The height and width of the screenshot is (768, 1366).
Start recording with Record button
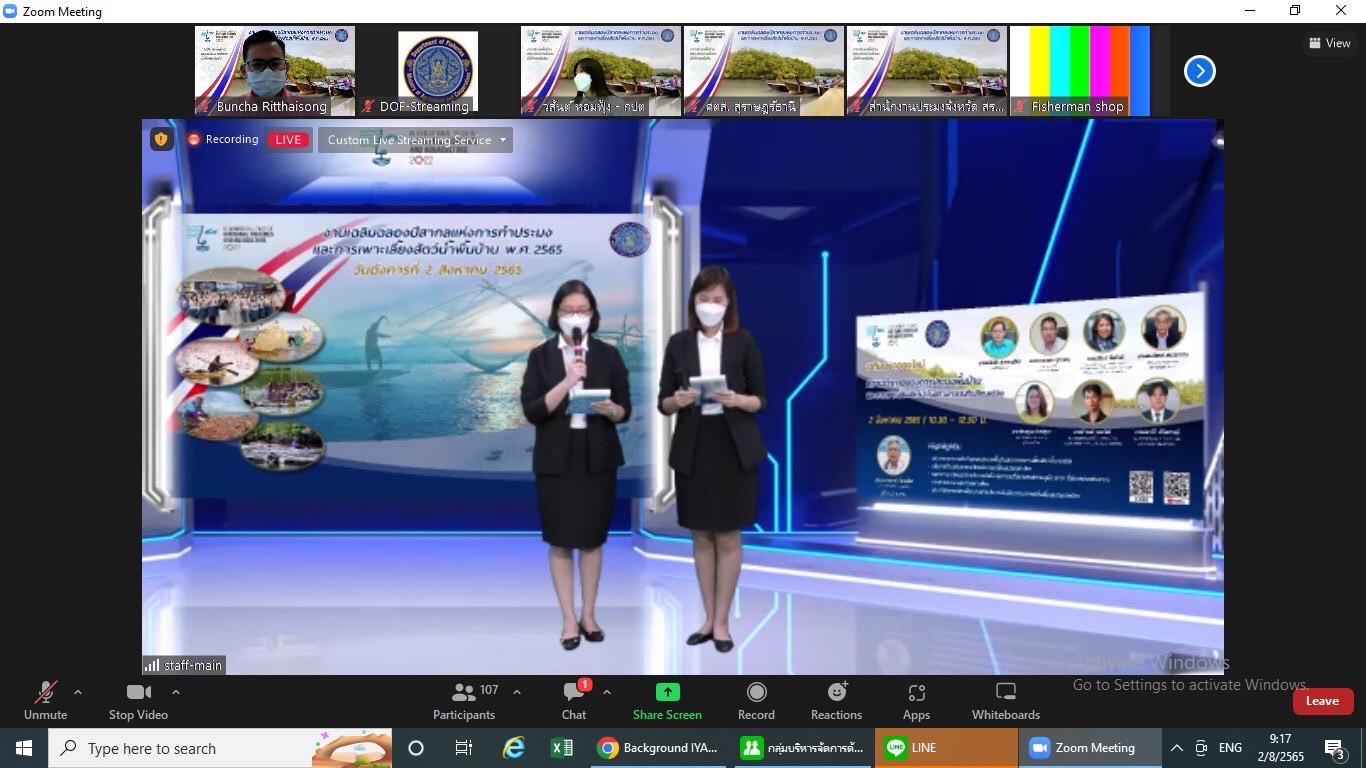click(756, 700)
